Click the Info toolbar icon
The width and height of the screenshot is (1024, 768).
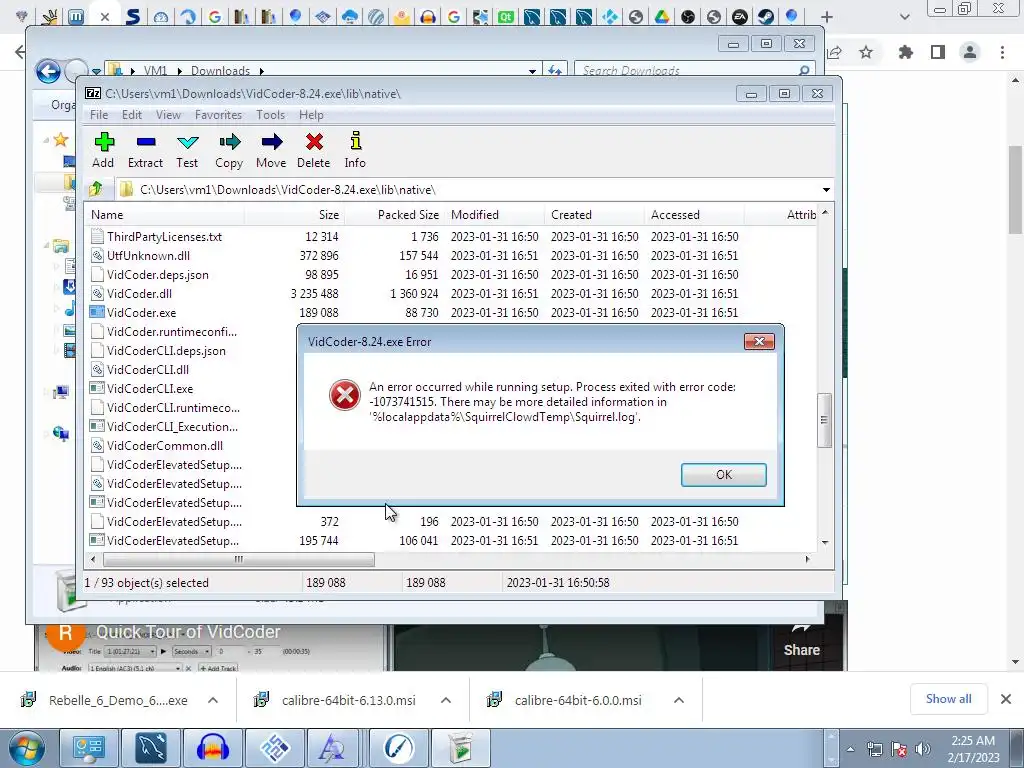(355, 150)
